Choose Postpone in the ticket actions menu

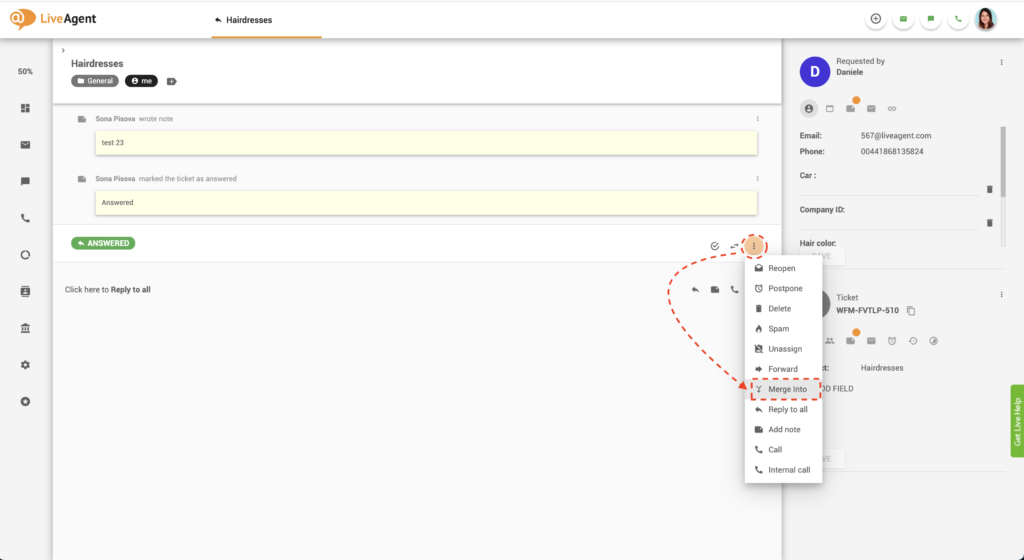(x=783, y=288)
